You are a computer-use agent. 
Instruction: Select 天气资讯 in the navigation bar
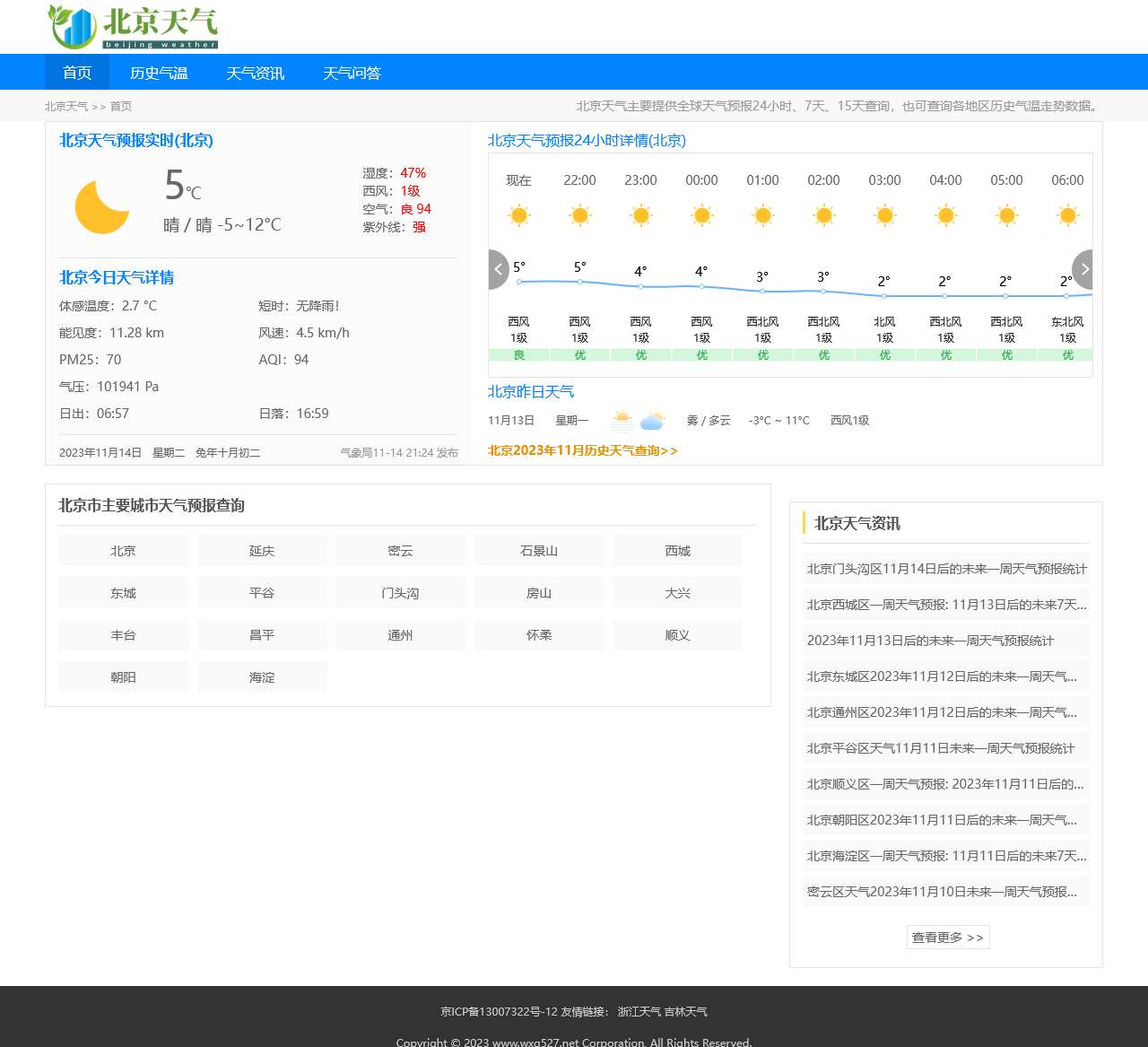click(255, 72)
